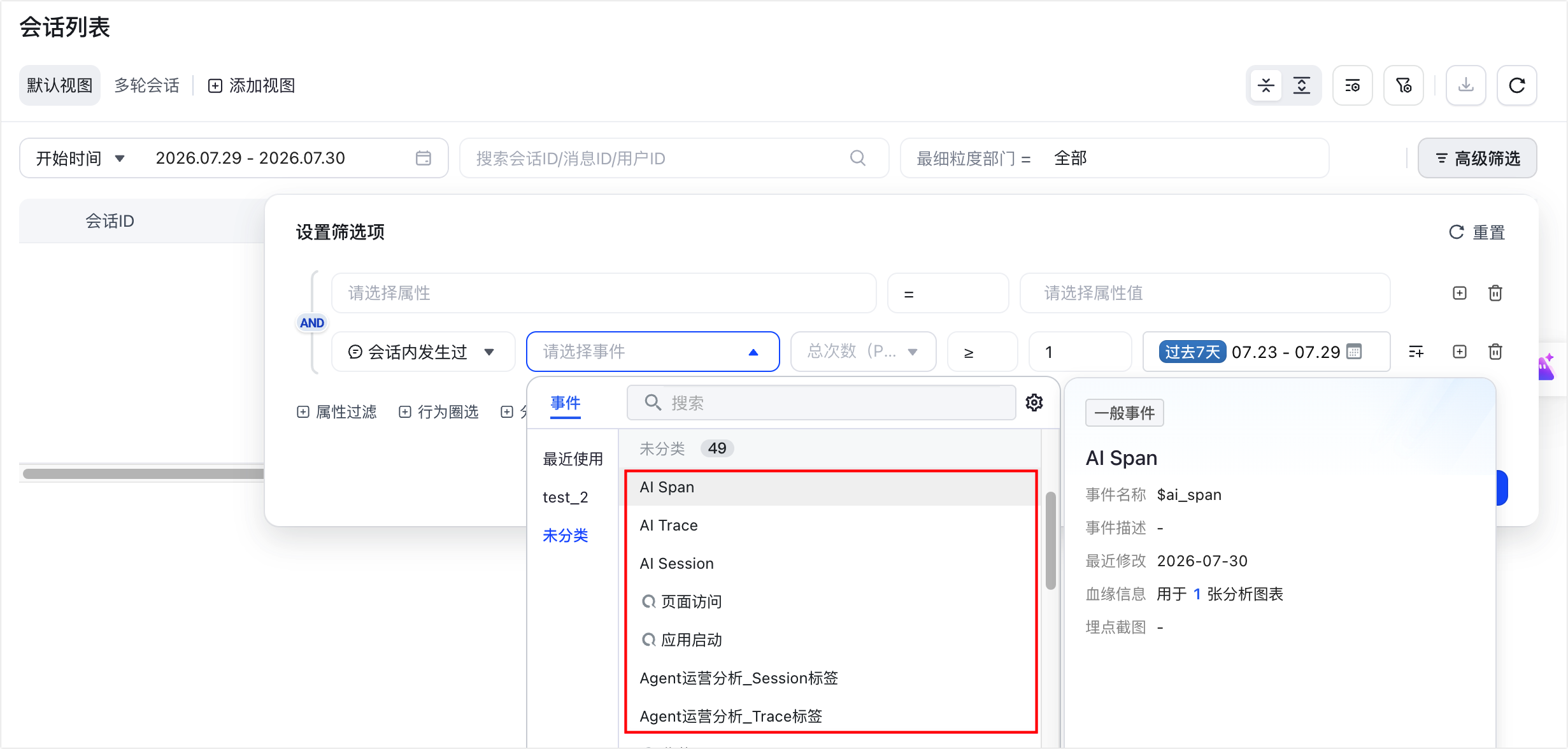This screenshot has height=749, width=1568.
Task: Select 未分类 category in sidebar
Action: 566,535
